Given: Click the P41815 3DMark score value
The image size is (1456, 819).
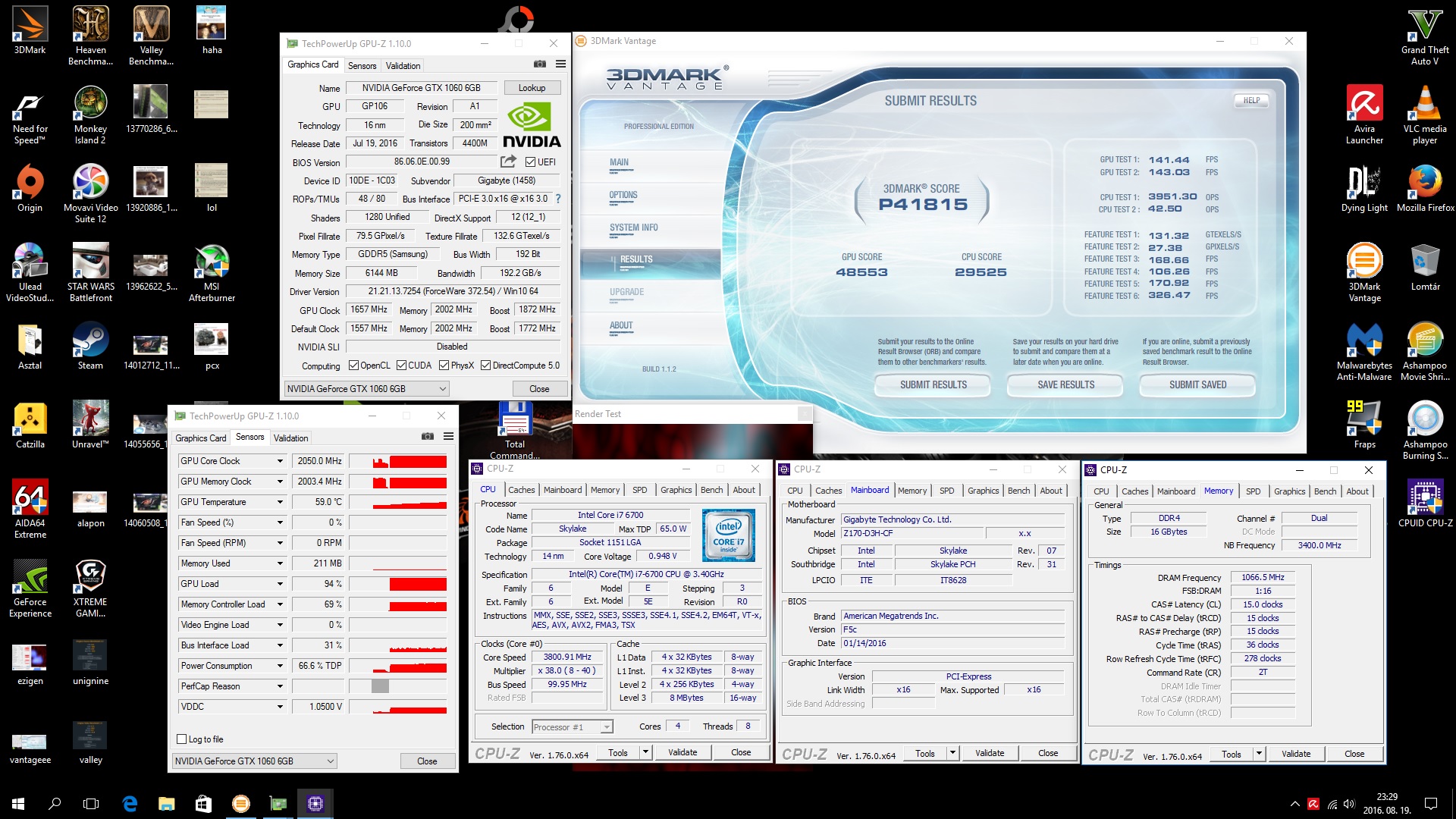Looking at the screenshot, I should click(x=923, y=205).
